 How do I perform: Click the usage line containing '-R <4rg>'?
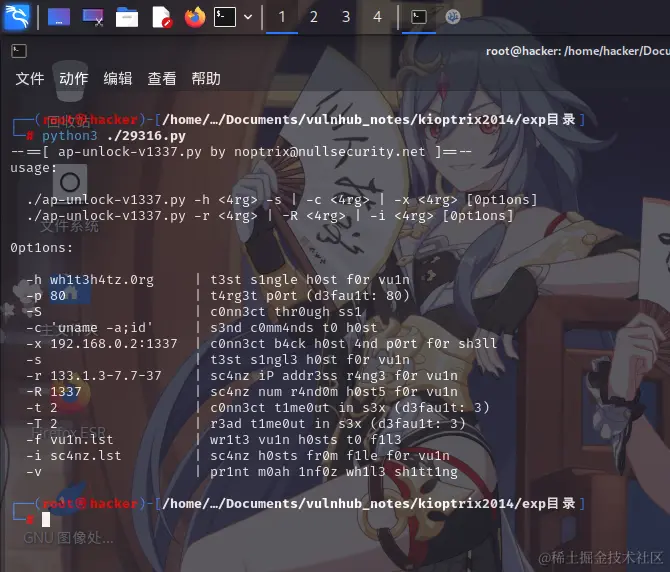point(270,216)
